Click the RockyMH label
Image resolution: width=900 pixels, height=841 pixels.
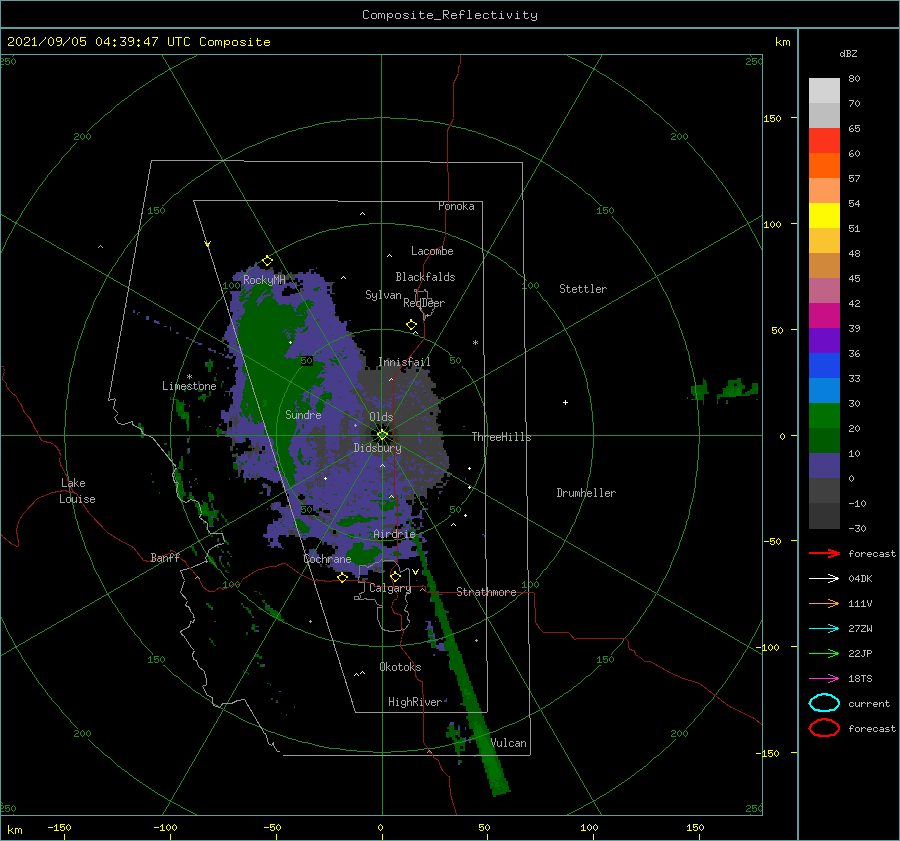(x=264, y=280)
